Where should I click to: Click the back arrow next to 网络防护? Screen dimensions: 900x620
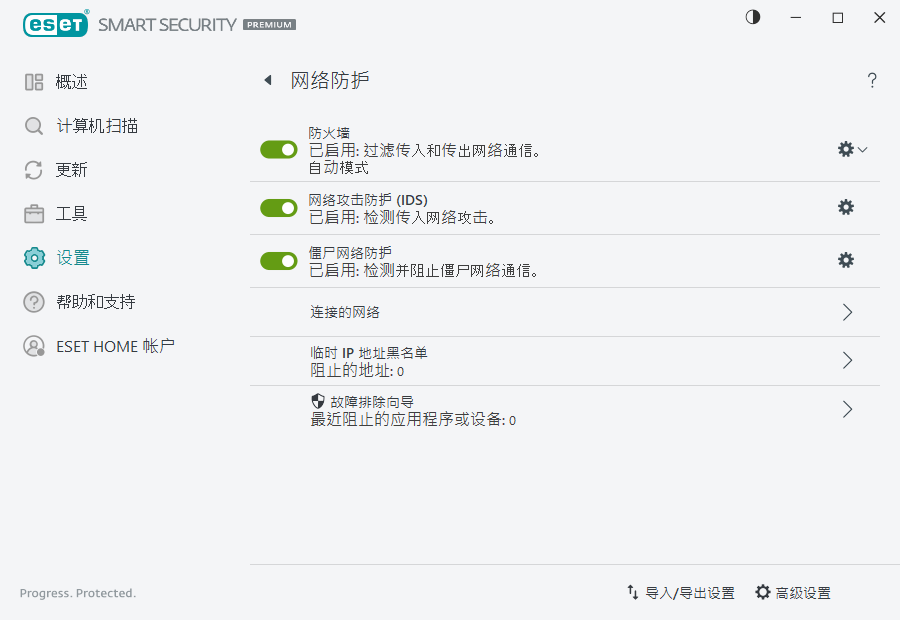click(x=267, y=80)
